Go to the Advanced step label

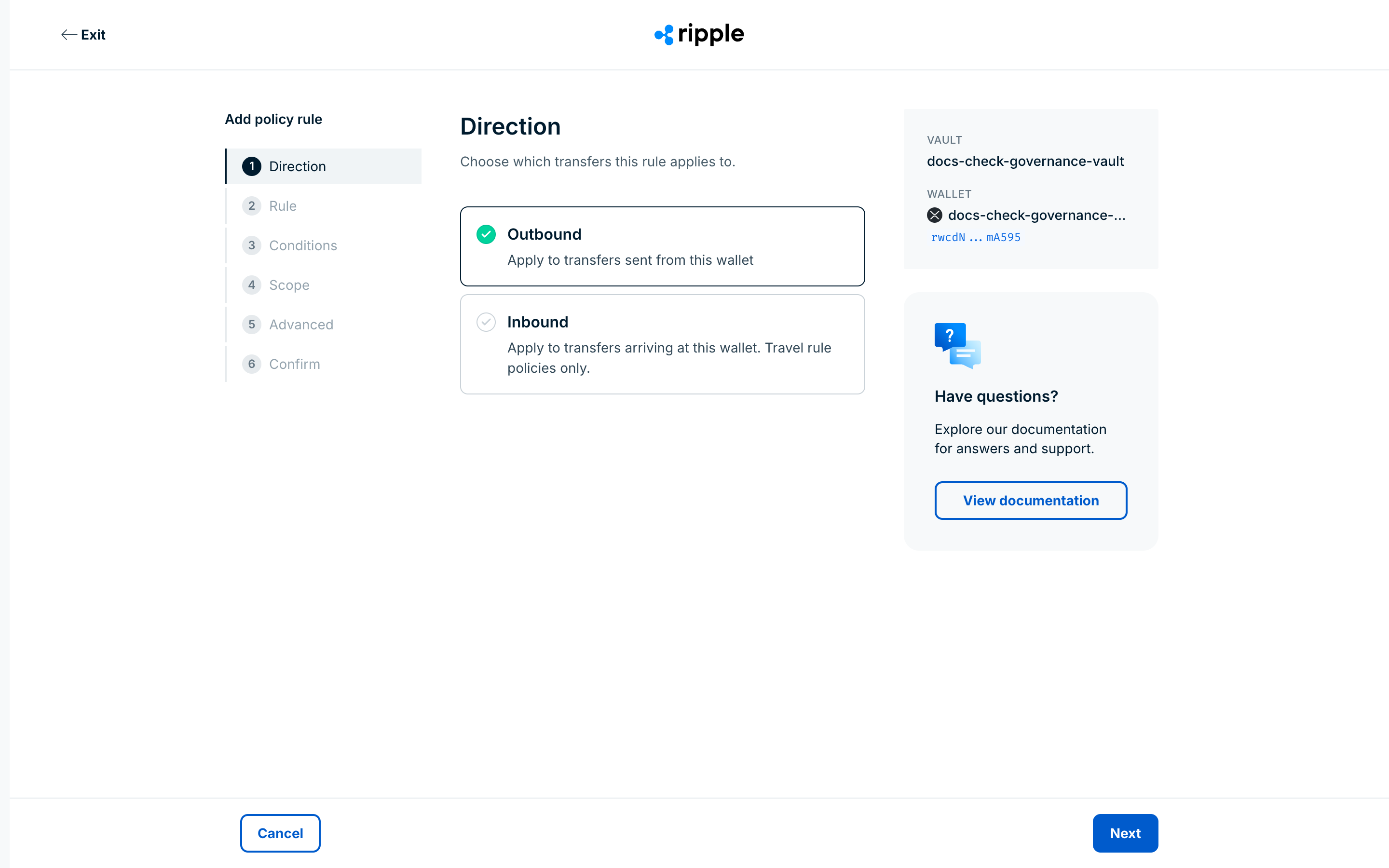tap(301, 325)
